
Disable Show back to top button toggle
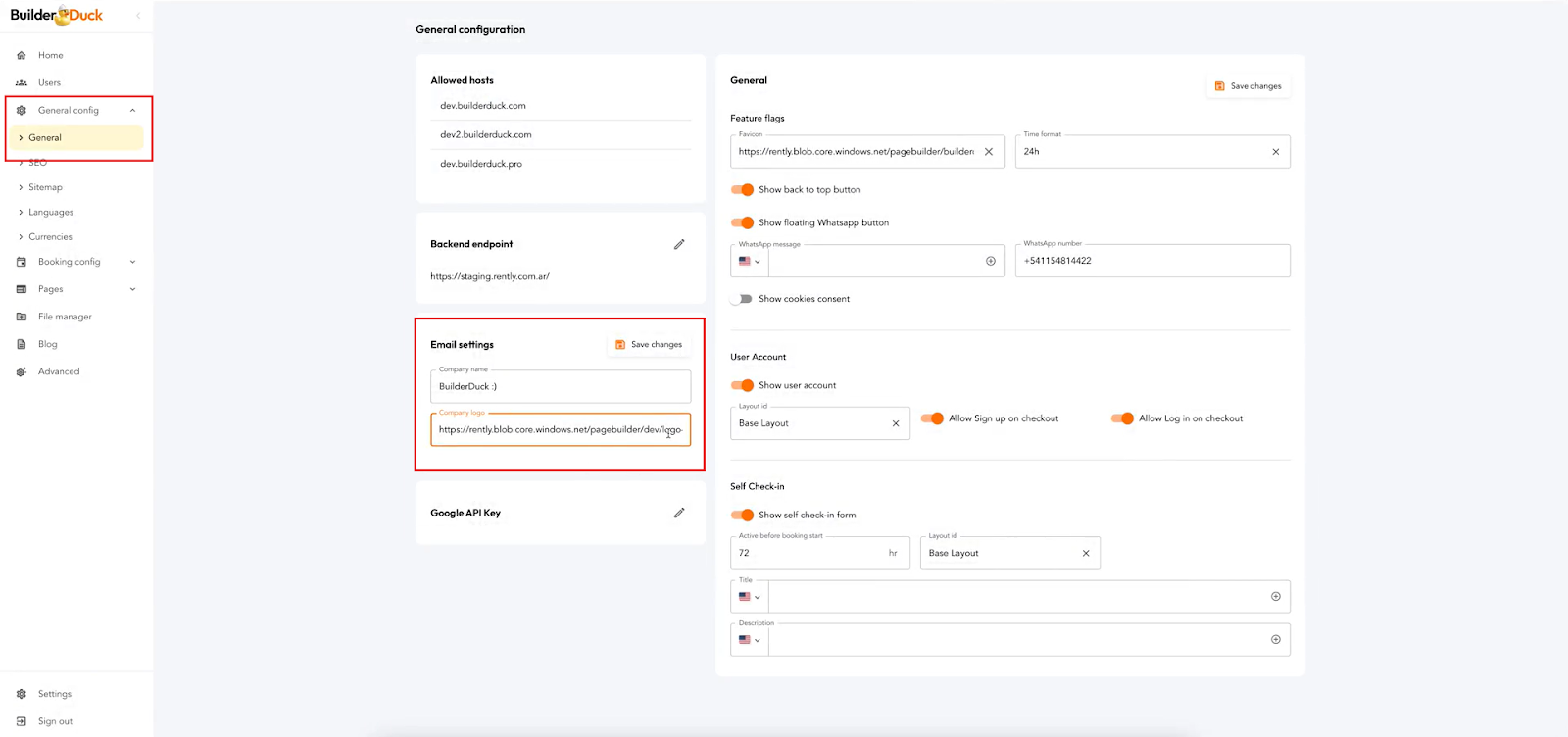(742, 190)
